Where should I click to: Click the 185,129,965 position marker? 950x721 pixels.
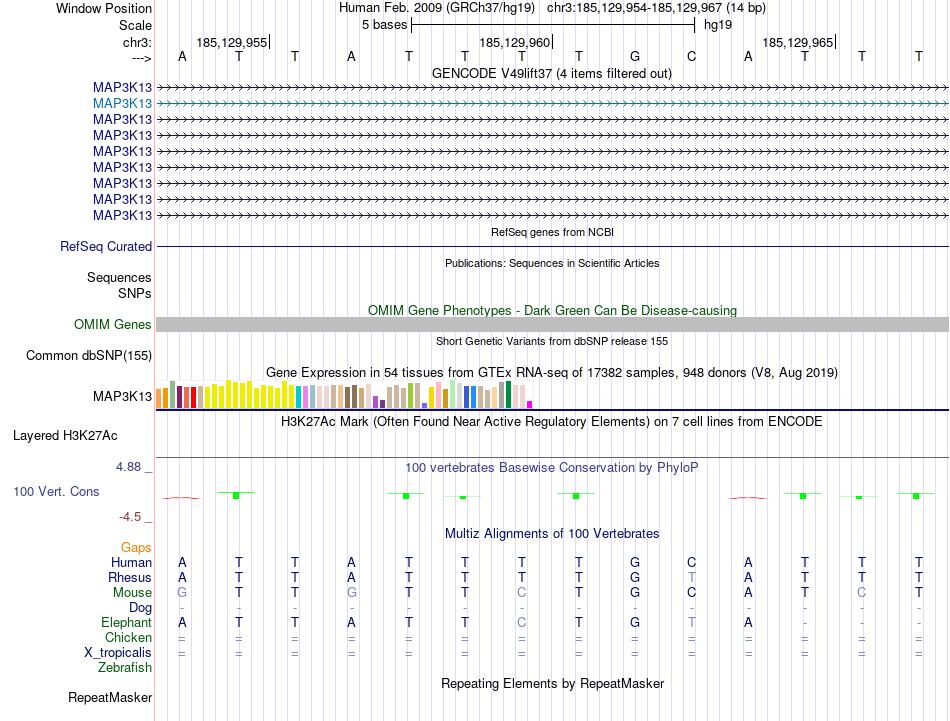[x=797, y=42]
